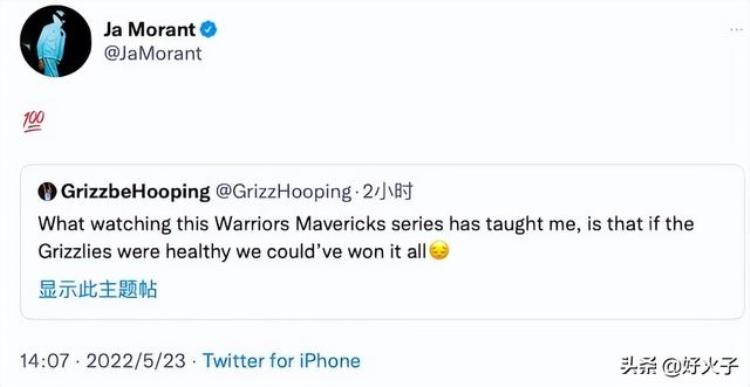Open GrizzbeHooping's small avatar
750x387 pixels.
point(47,192)
